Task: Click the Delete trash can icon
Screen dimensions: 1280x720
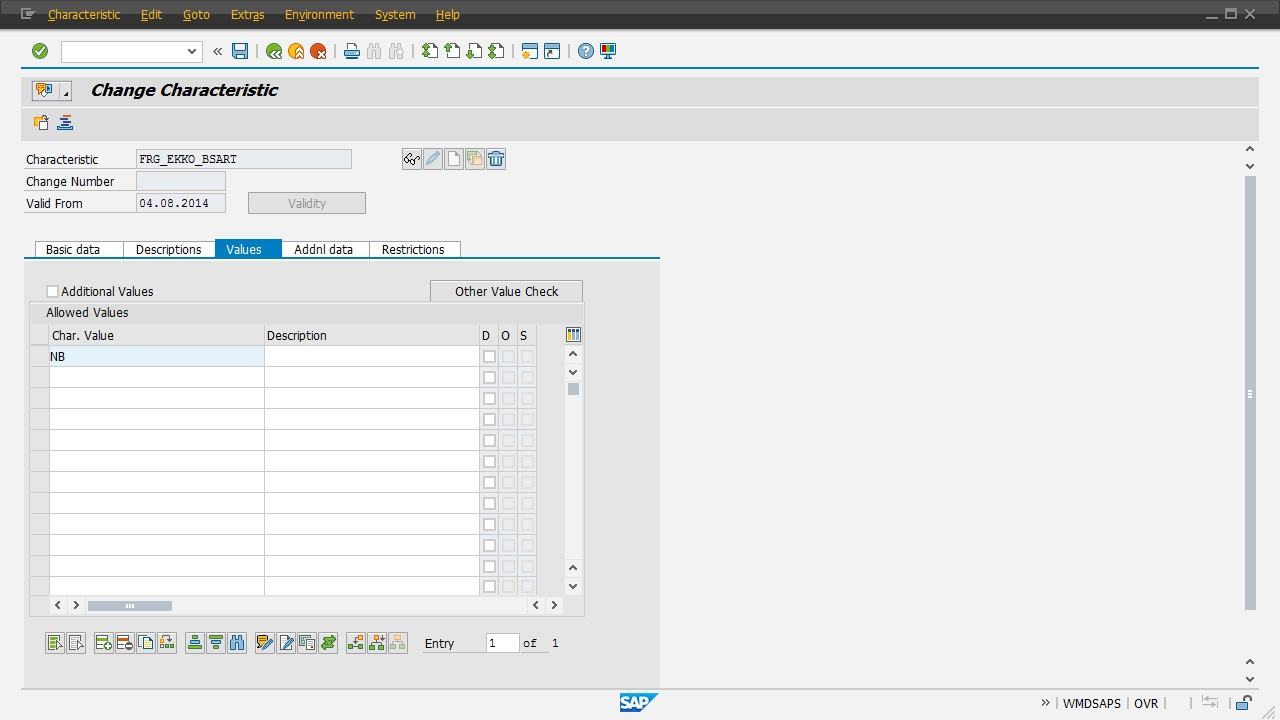Action: [496, 159]
